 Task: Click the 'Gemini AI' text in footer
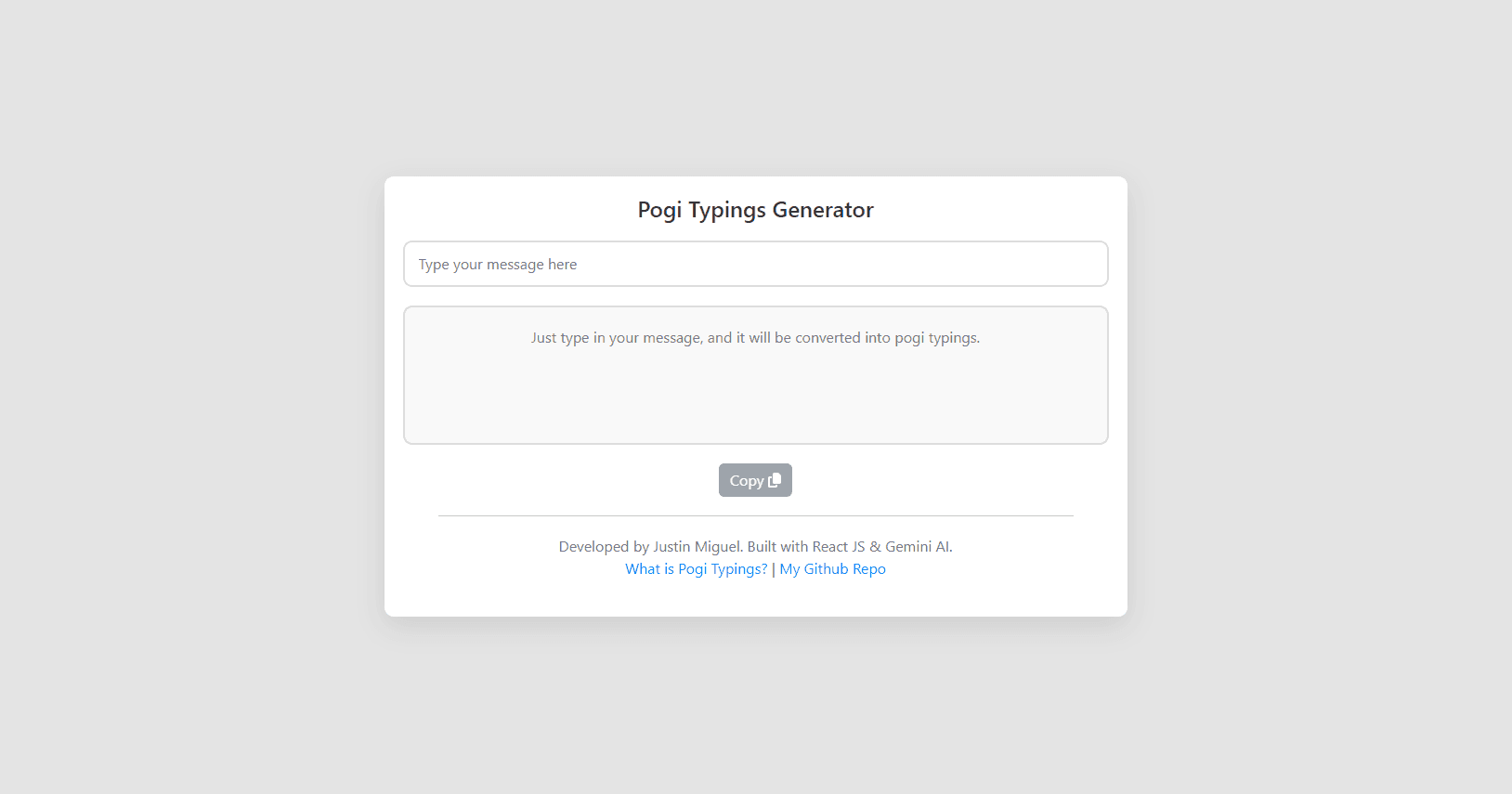click(x=918, y=547)
